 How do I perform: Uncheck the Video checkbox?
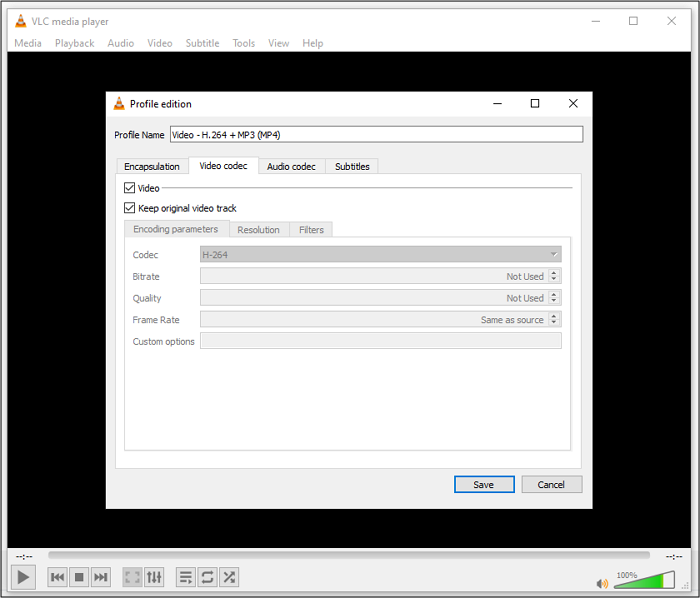[x=129, y=188]
